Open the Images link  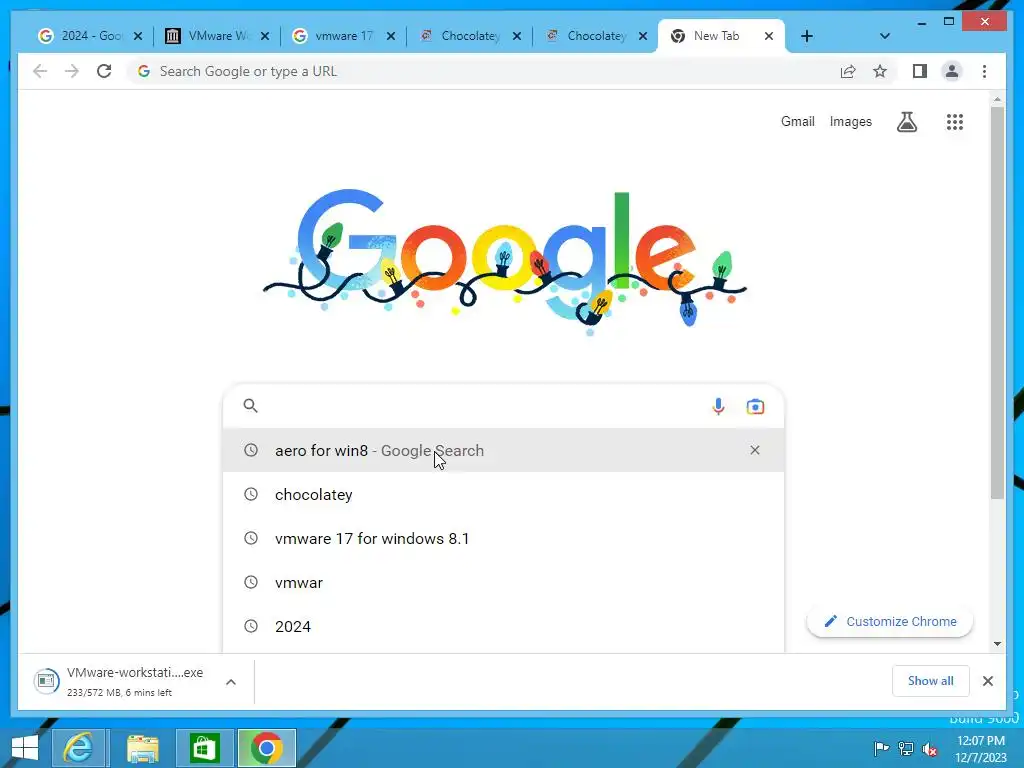(850, 121)
